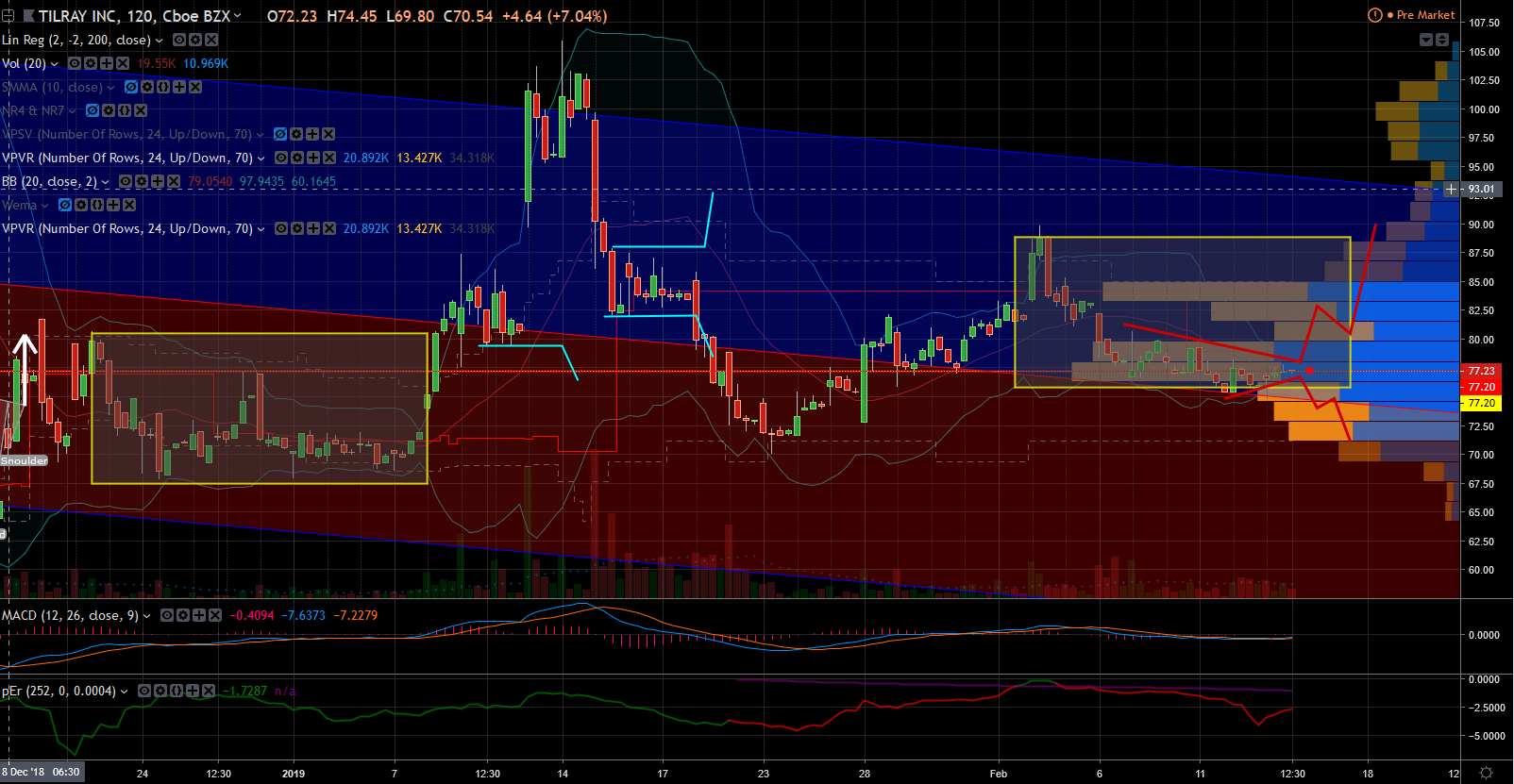
Task: View source code of SMMA indicator
Action: tap(163, 87)
